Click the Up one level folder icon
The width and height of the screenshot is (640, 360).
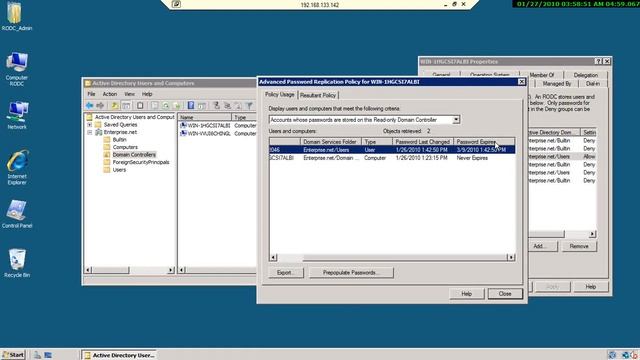click(x=115, y=106)
